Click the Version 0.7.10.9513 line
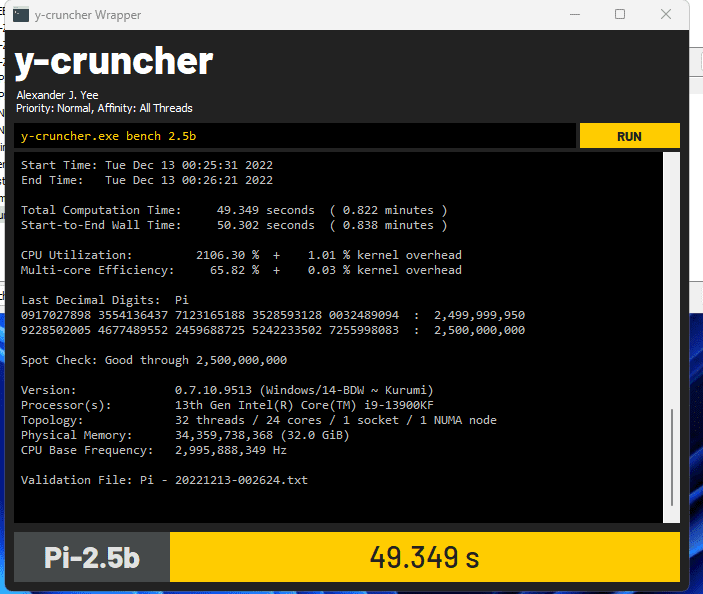Image resolution: width=703 pixels, height=594 pixels. [227, 390]
